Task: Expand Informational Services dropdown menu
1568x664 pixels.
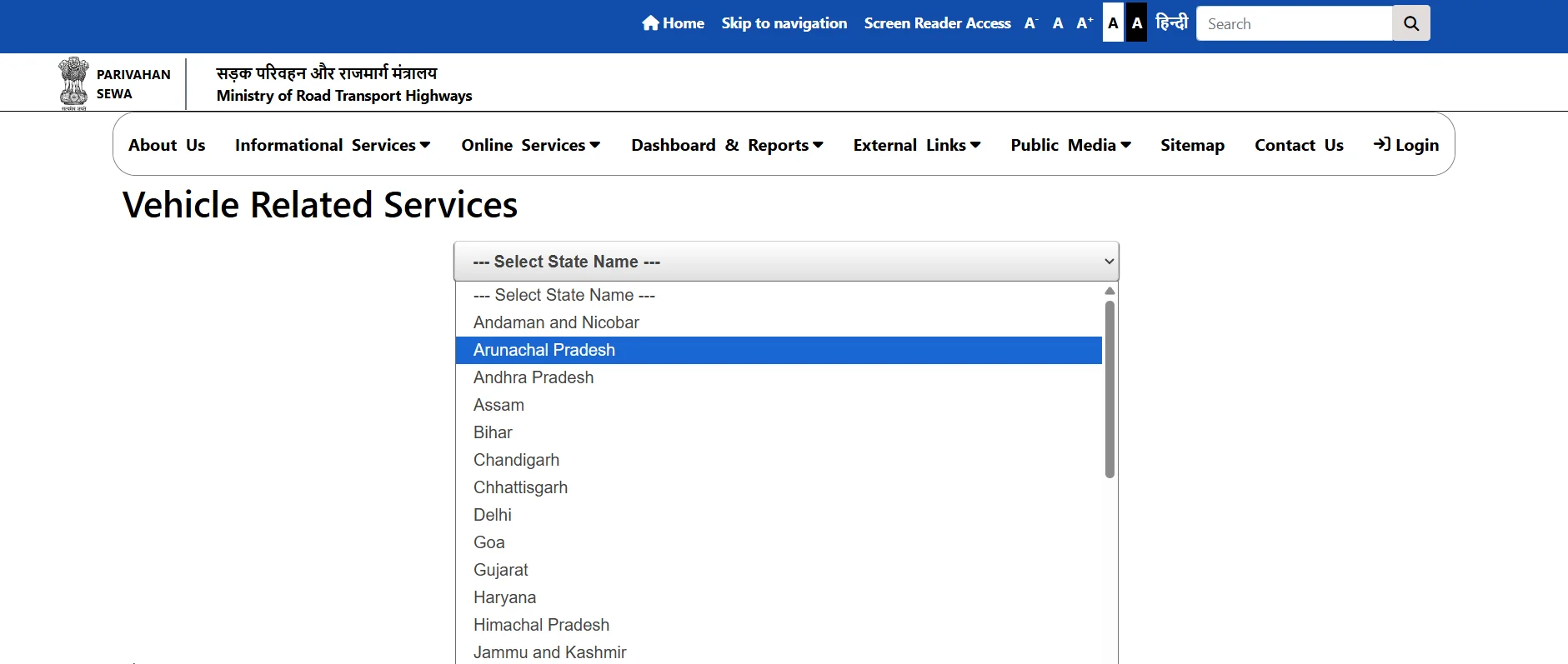Action: (x=333, y=145)
